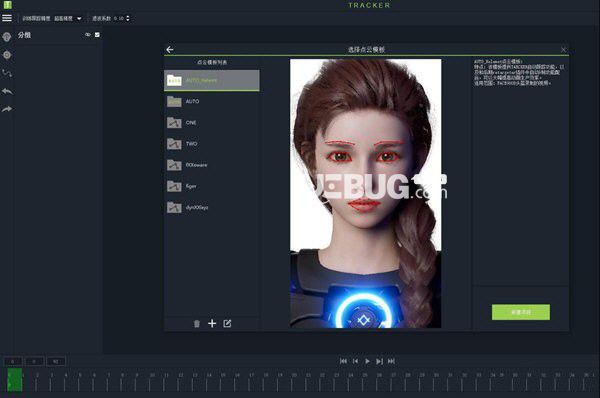Jump to the last frame
This screenshot has width=600, height=398.
tap(391, 361)
